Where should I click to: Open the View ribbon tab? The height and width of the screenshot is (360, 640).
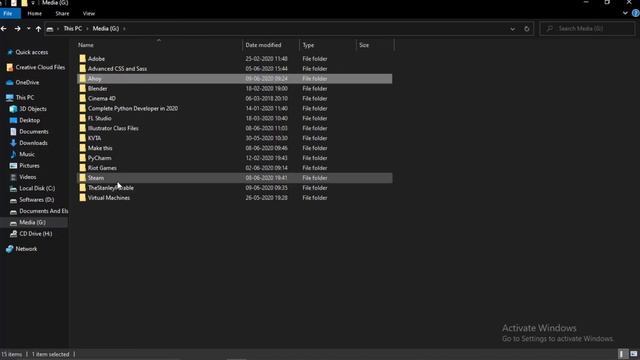[x=89, y=13]
